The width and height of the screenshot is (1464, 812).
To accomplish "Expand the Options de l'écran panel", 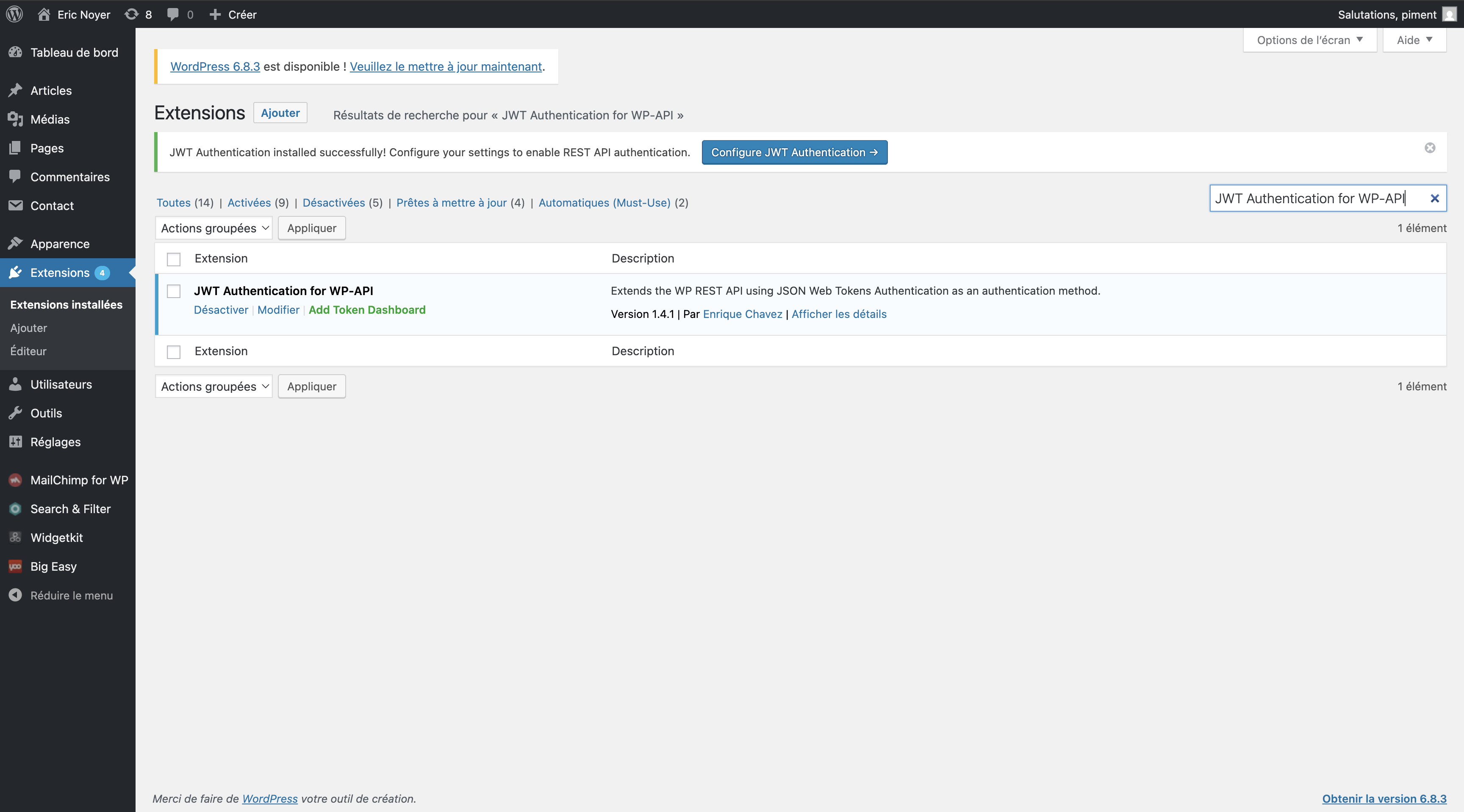I will [1309, 40].
